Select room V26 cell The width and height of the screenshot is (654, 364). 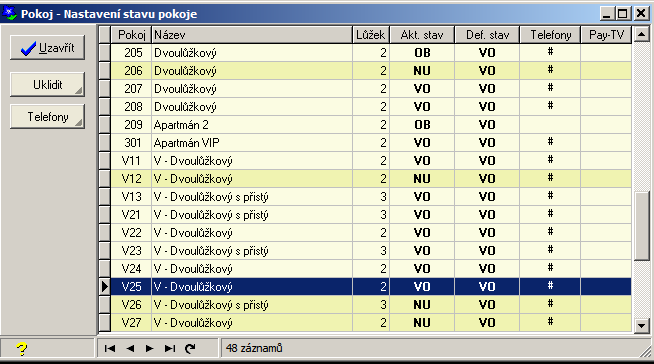(131, 305)
